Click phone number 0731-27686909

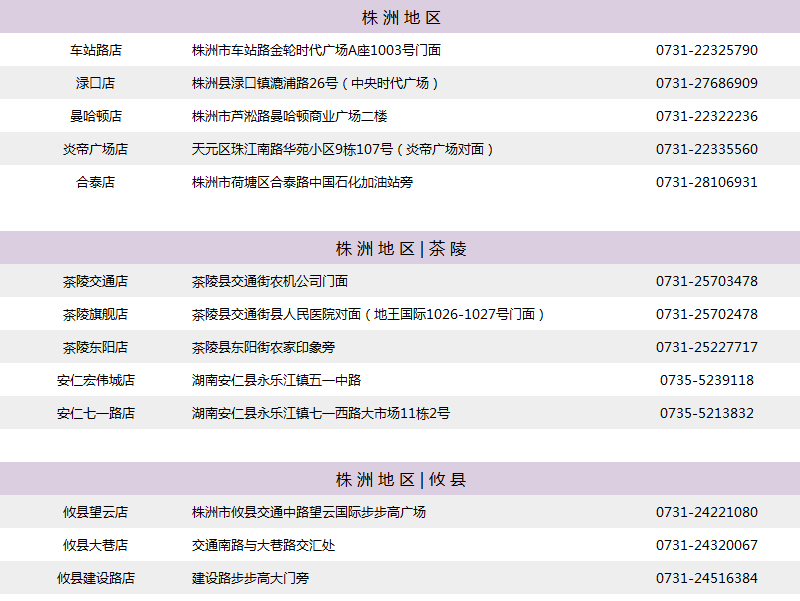[706, 83]
